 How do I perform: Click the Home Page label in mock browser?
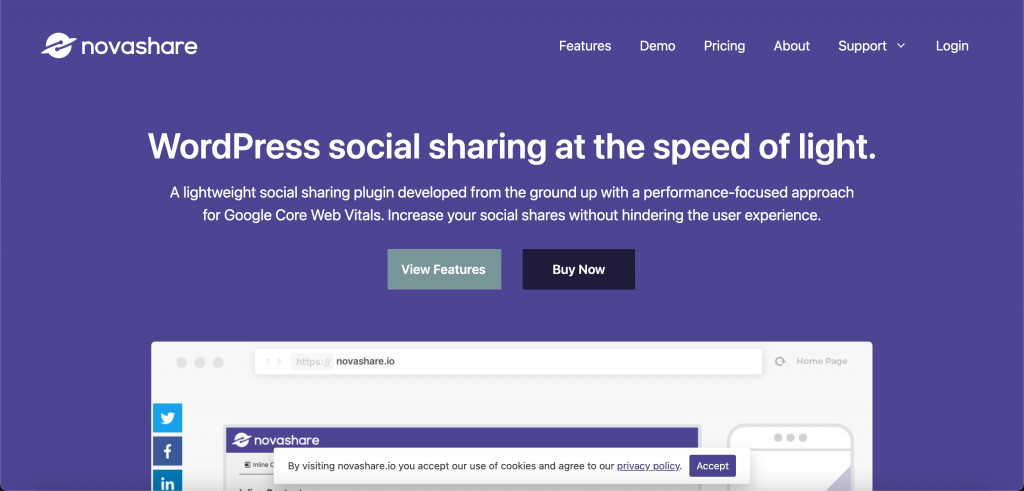click(822, 361)
